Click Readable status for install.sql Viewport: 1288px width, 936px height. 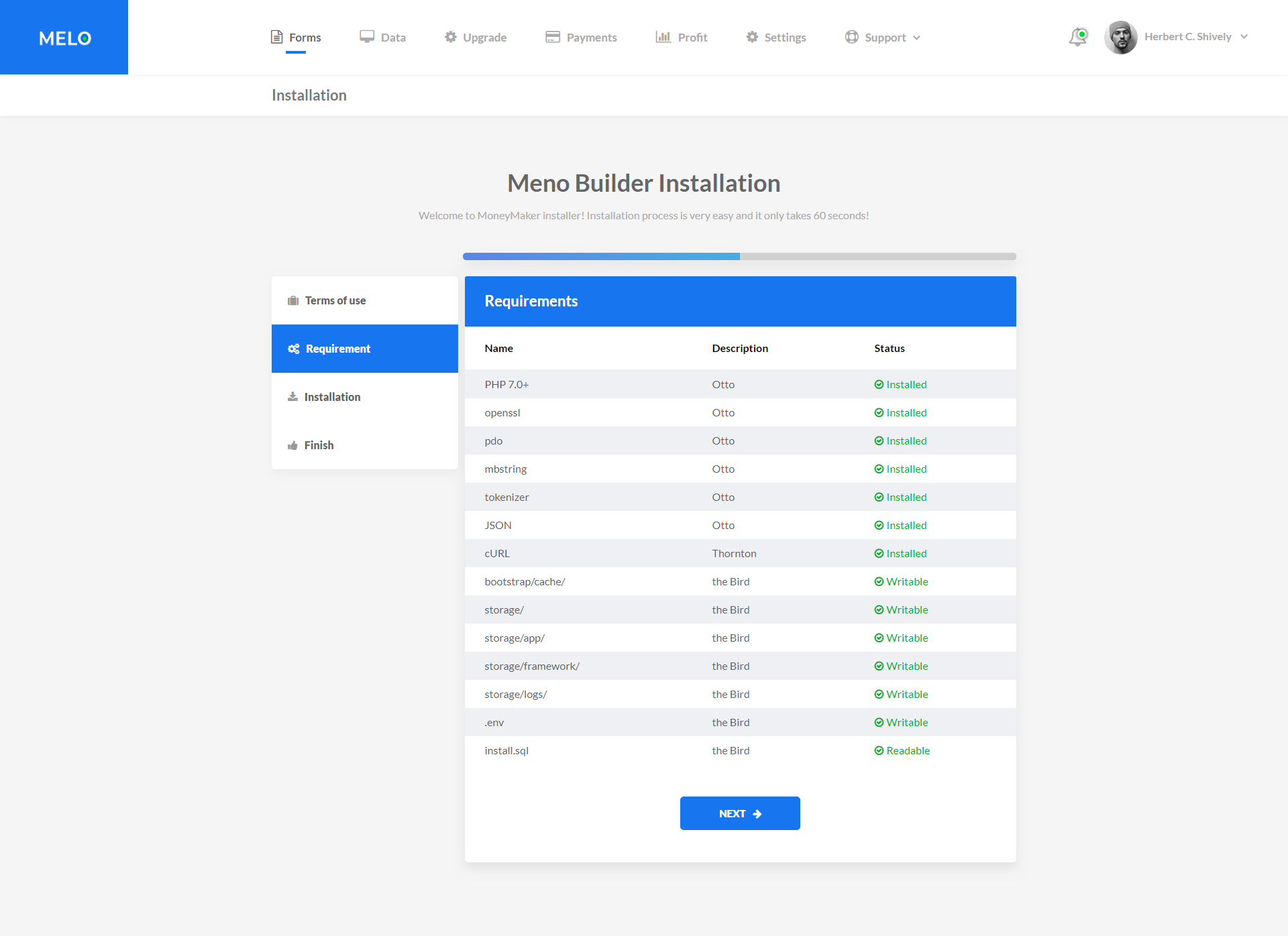point(908,750)
